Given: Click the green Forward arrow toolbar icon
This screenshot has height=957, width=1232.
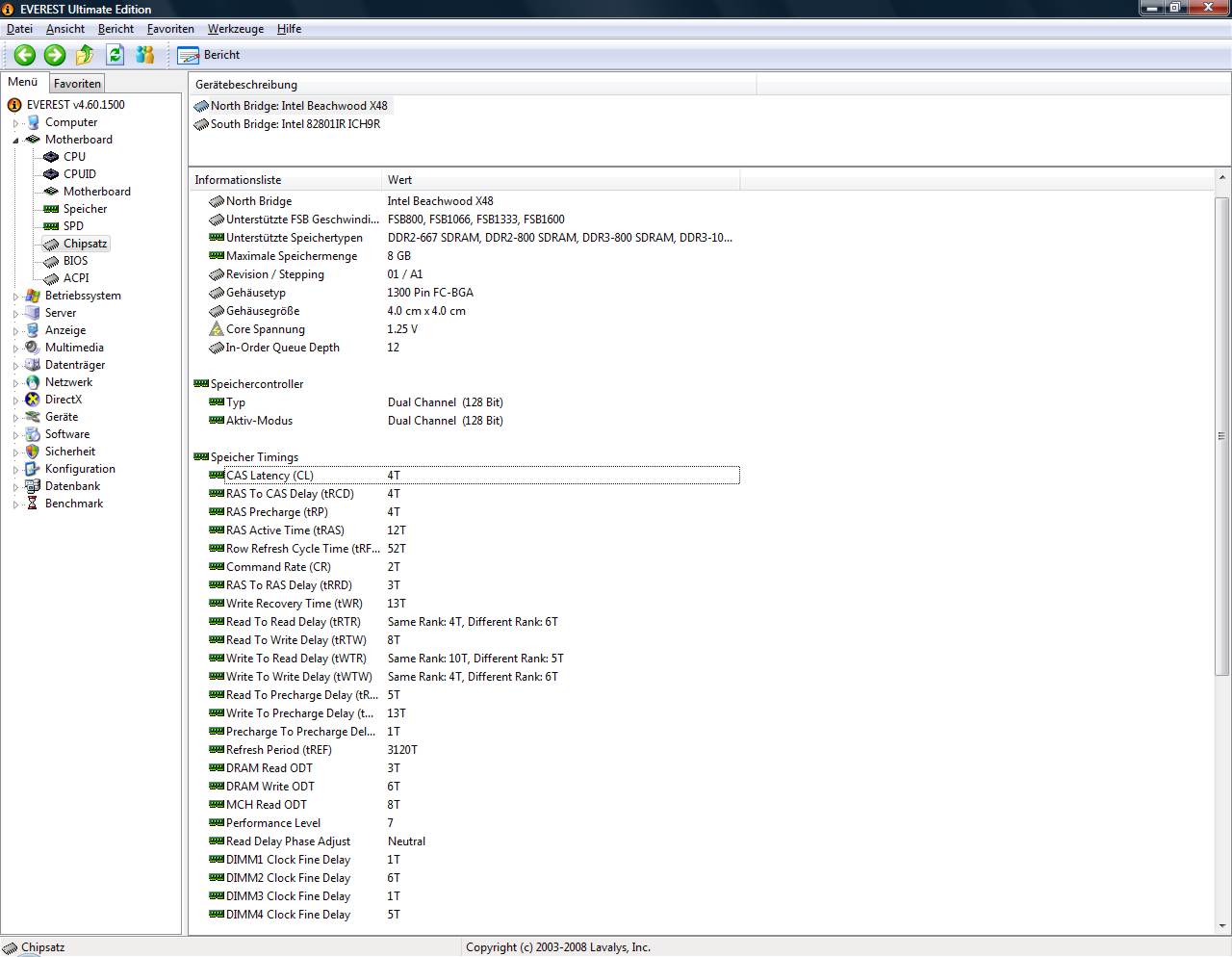Looking at the screenshot, I should coord(55,55).
